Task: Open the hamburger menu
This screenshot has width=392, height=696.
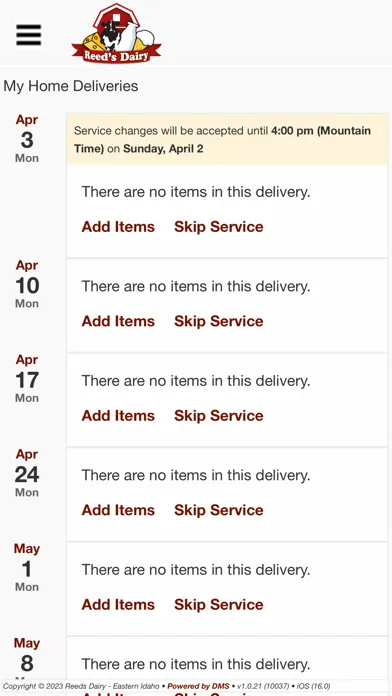Action: pyautogui.click(x=29, y=35)
